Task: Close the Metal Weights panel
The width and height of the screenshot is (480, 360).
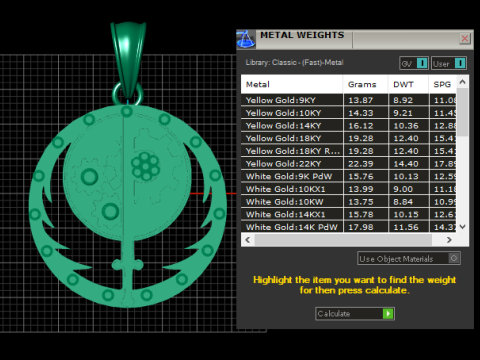Action: click(x=465, y=38)
